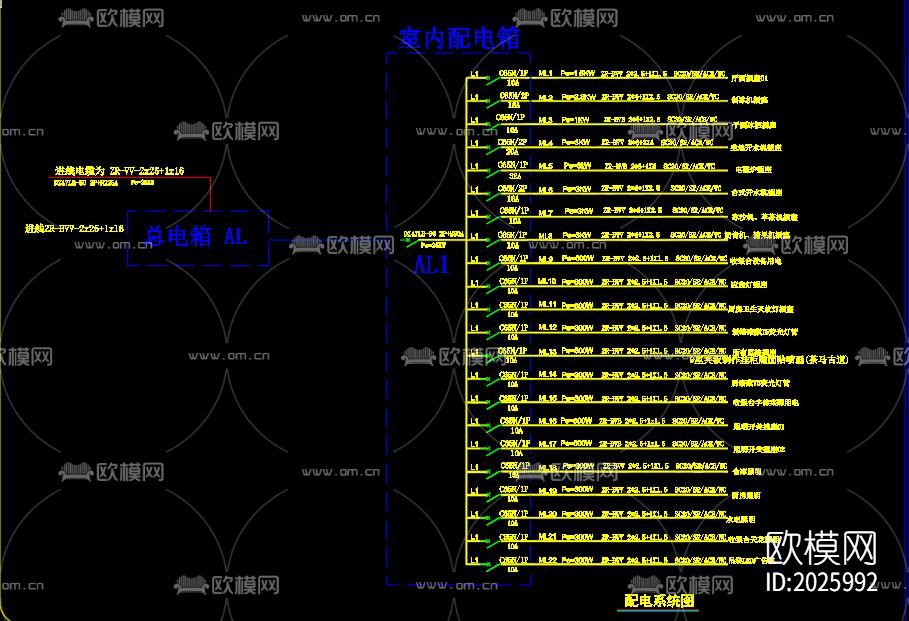Select circuit label ML17

tap(547, 444)
